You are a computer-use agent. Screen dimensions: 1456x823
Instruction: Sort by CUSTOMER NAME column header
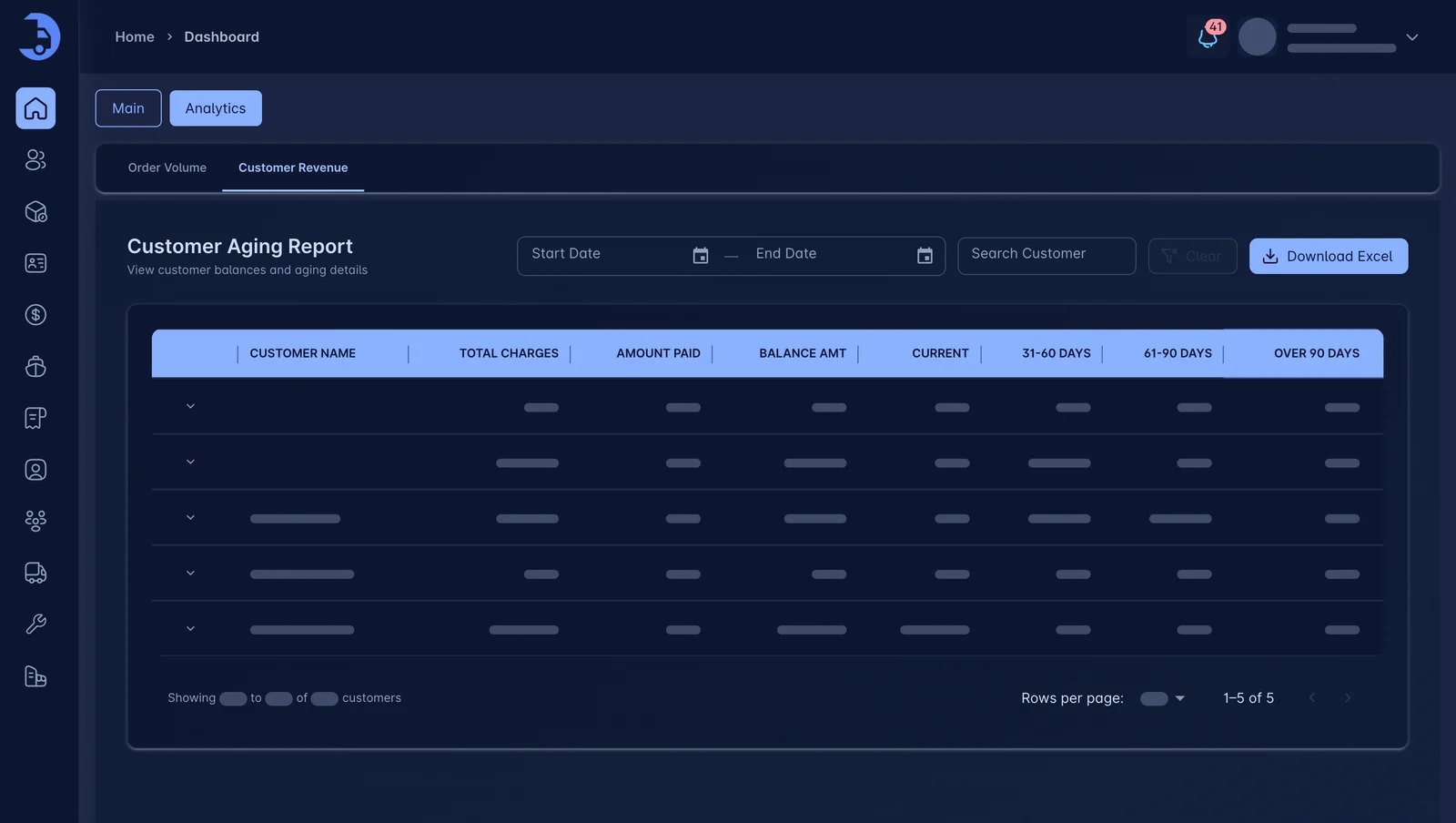(x=303, y=353)
